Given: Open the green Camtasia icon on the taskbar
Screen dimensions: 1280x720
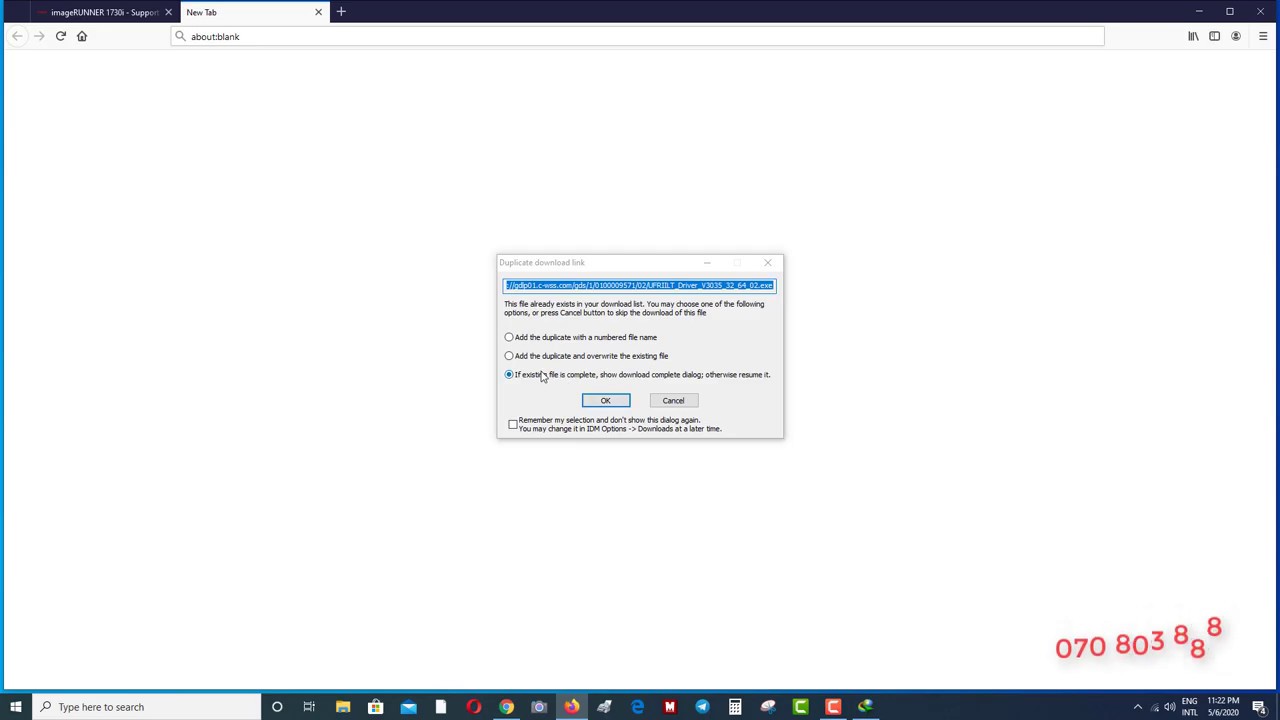Looking at the screenshot, I should [800, 707].
